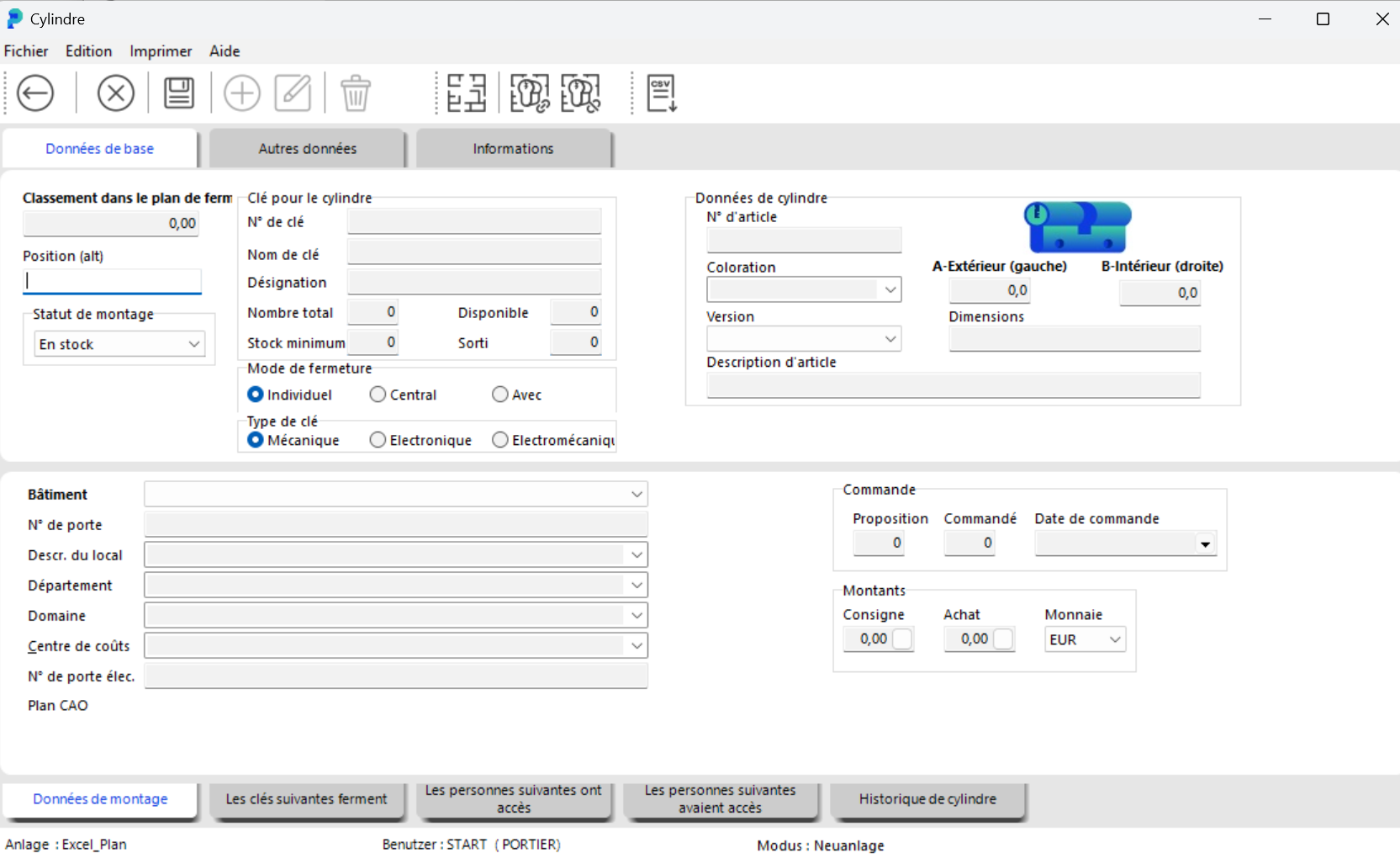Expand the Bâtiment combo box
The width and height of the screenshot is (1400, 864).
[x=637, y=495]
